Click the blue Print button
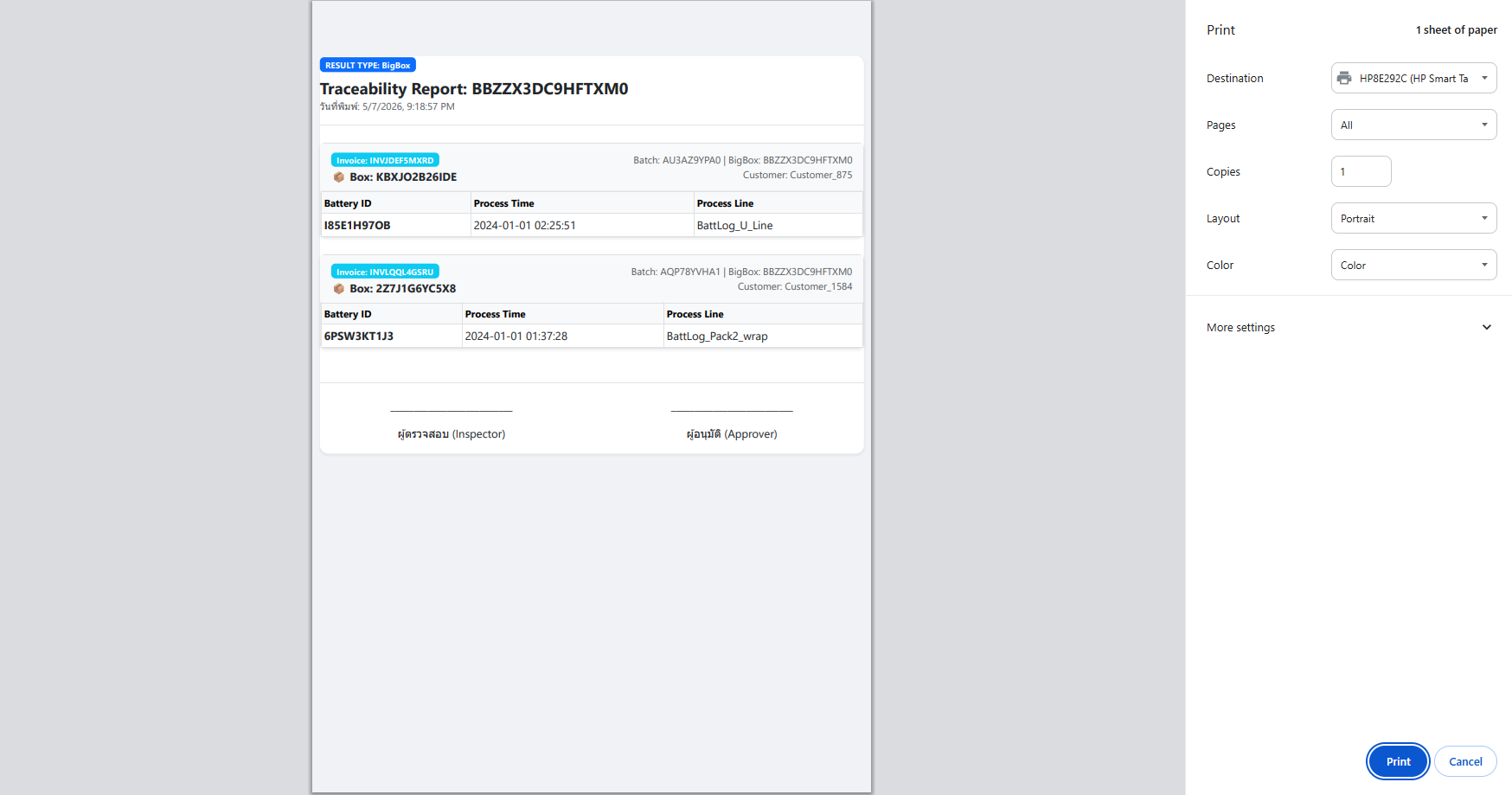This screenshot has height=795, width=1512. [1398, 761]
